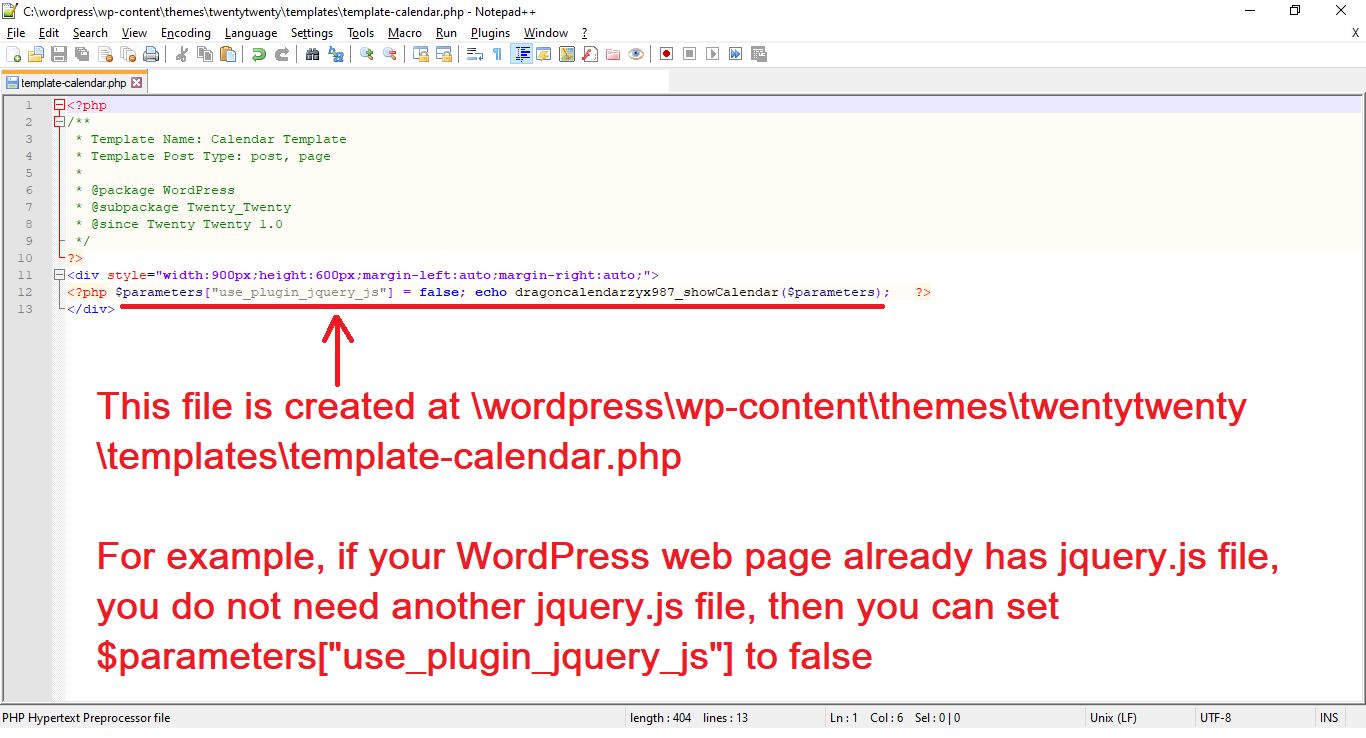
Task: Click the Save All toolbar icon
Action: tap(82, 54)
